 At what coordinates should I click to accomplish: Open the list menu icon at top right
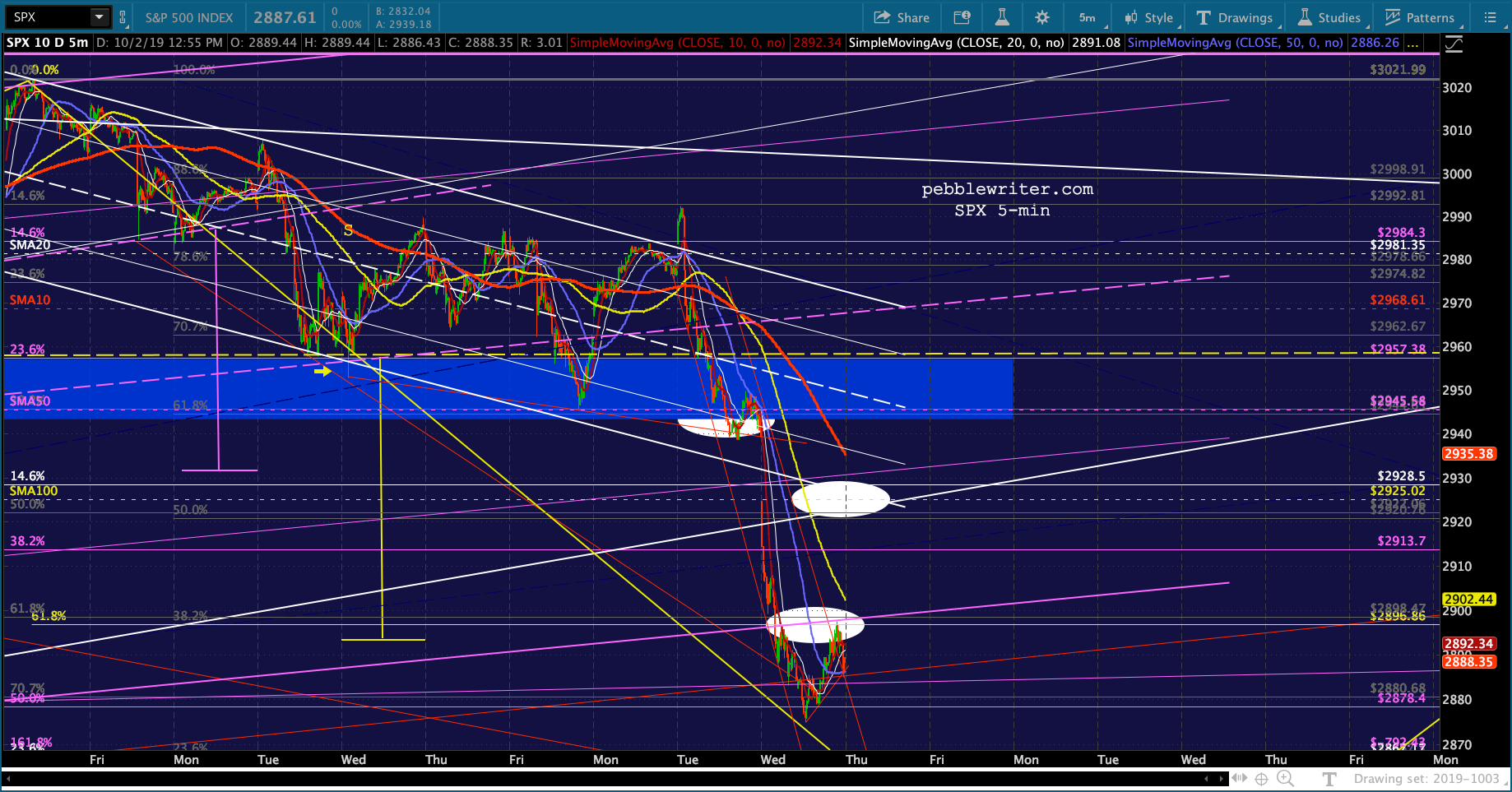pos(1490,17)
